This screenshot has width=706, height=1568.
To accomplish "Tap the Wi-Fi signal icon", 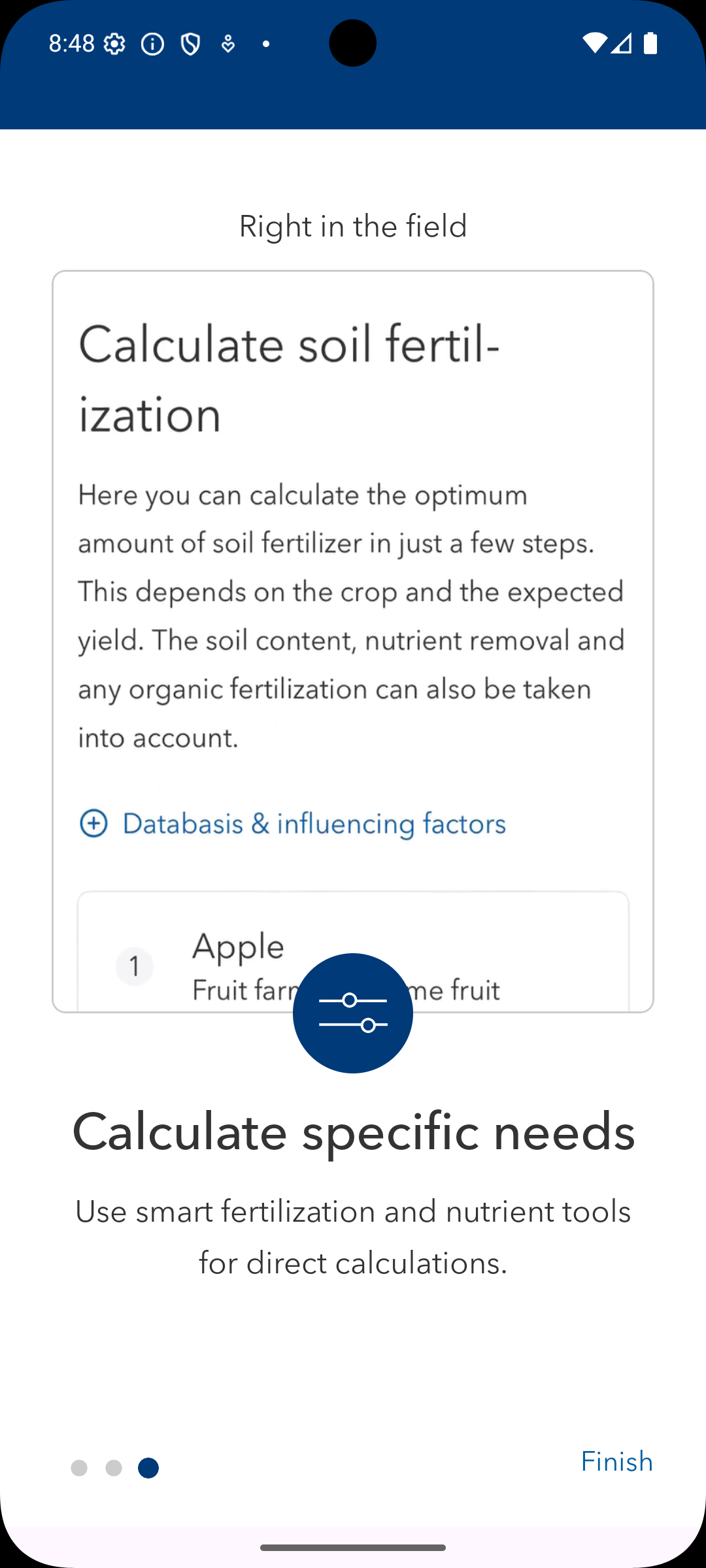I will (594, 43).
